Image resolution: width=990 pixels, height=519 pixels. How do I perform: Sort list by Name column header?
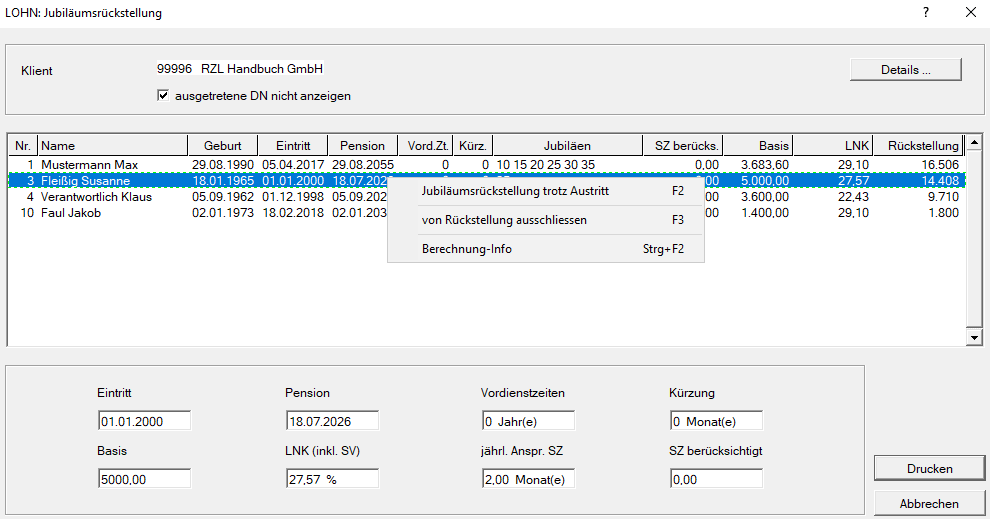pos(112,146)
